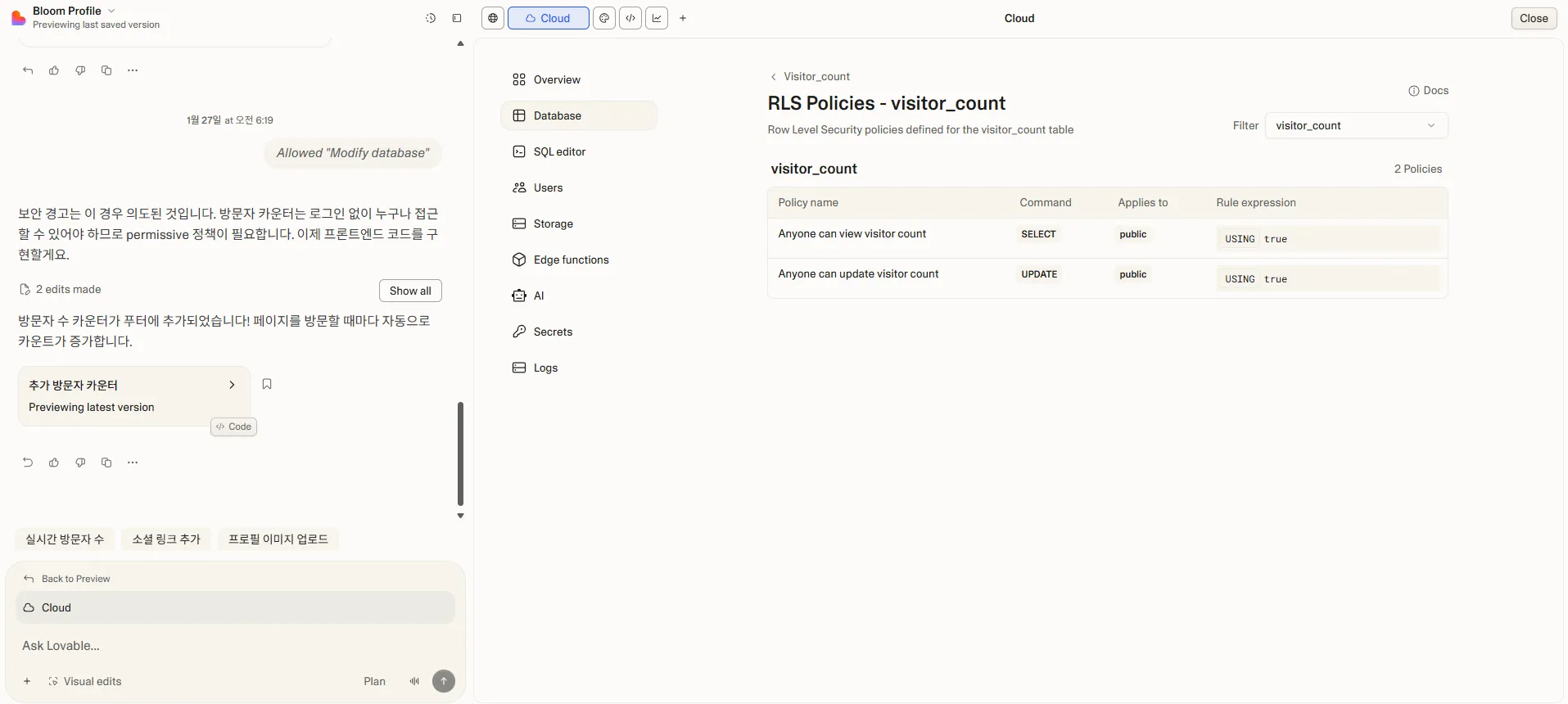Open Secrets in Cloud sidebar
This screenshot has height=704, width=1568.
point(579,332)
